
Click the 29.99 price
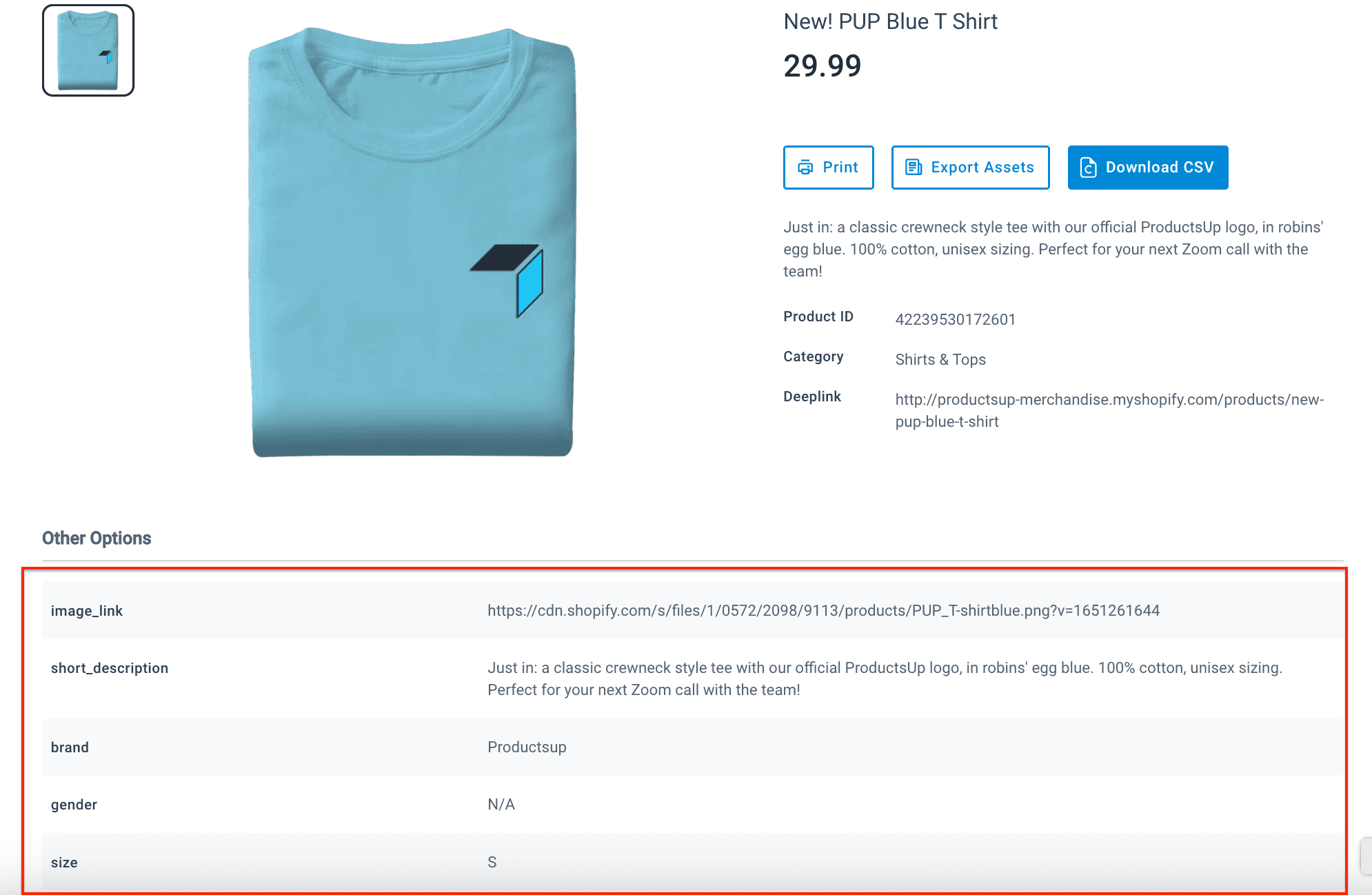[x=822, y=66]
